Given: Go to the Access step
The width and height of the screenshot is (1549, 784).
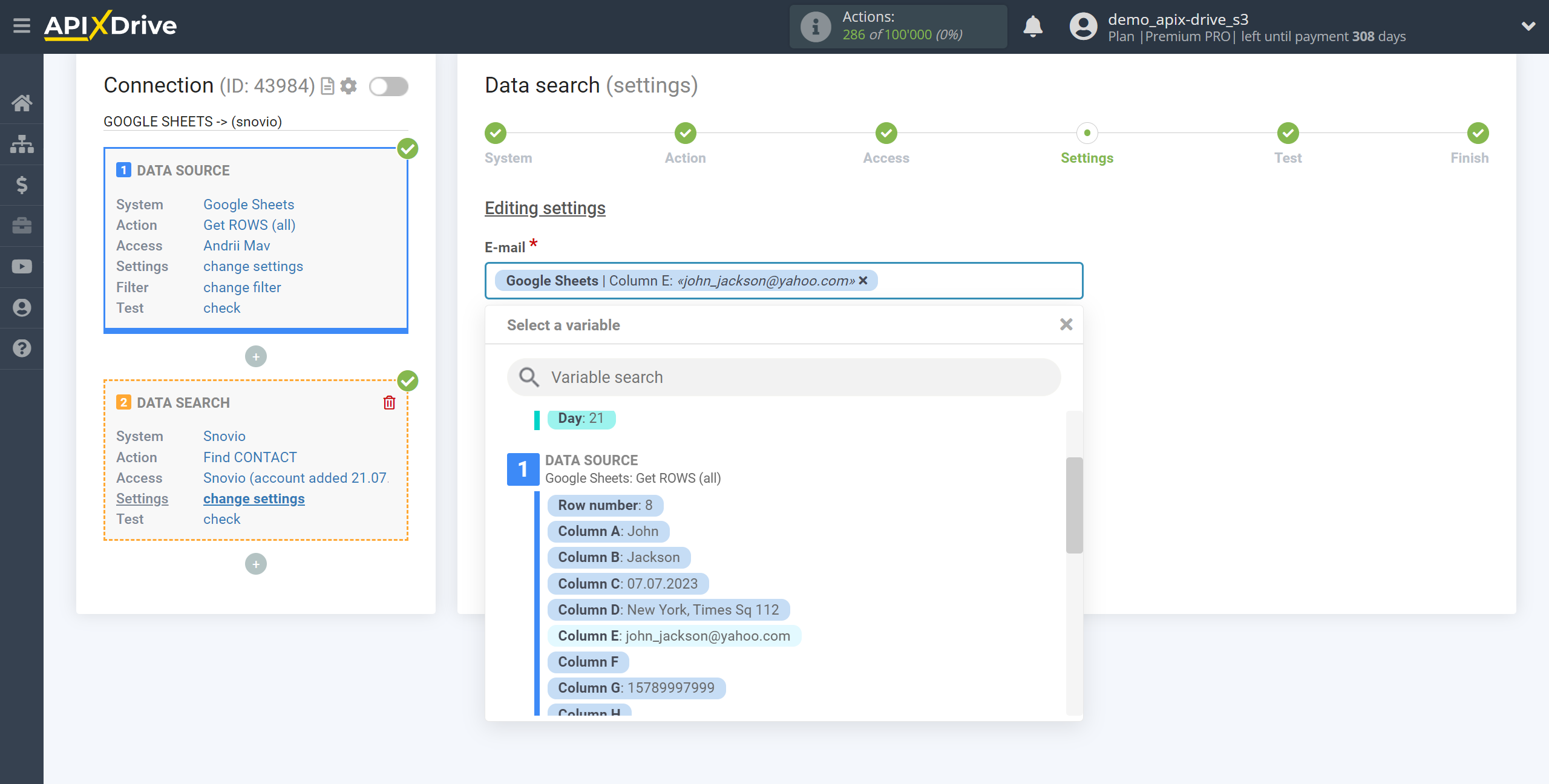Looking at the screenshot, I should click(x=886, y=133).
